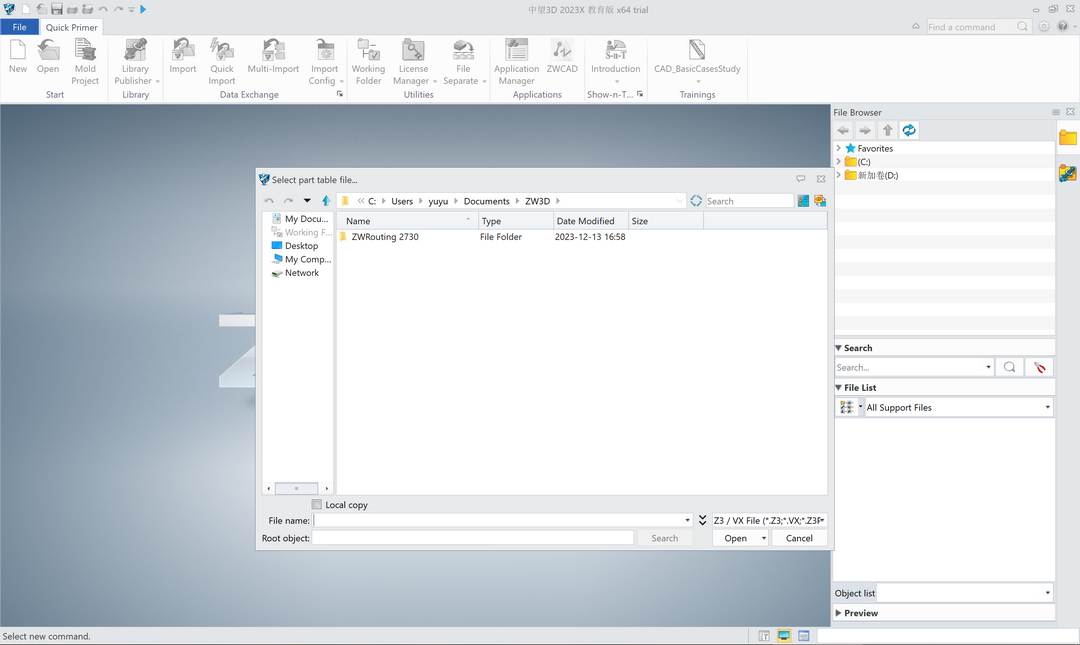This screenshot has height=645, width=1080.
Task: Enable the Local copy checkbox
Action: click(x=317, y=505)
